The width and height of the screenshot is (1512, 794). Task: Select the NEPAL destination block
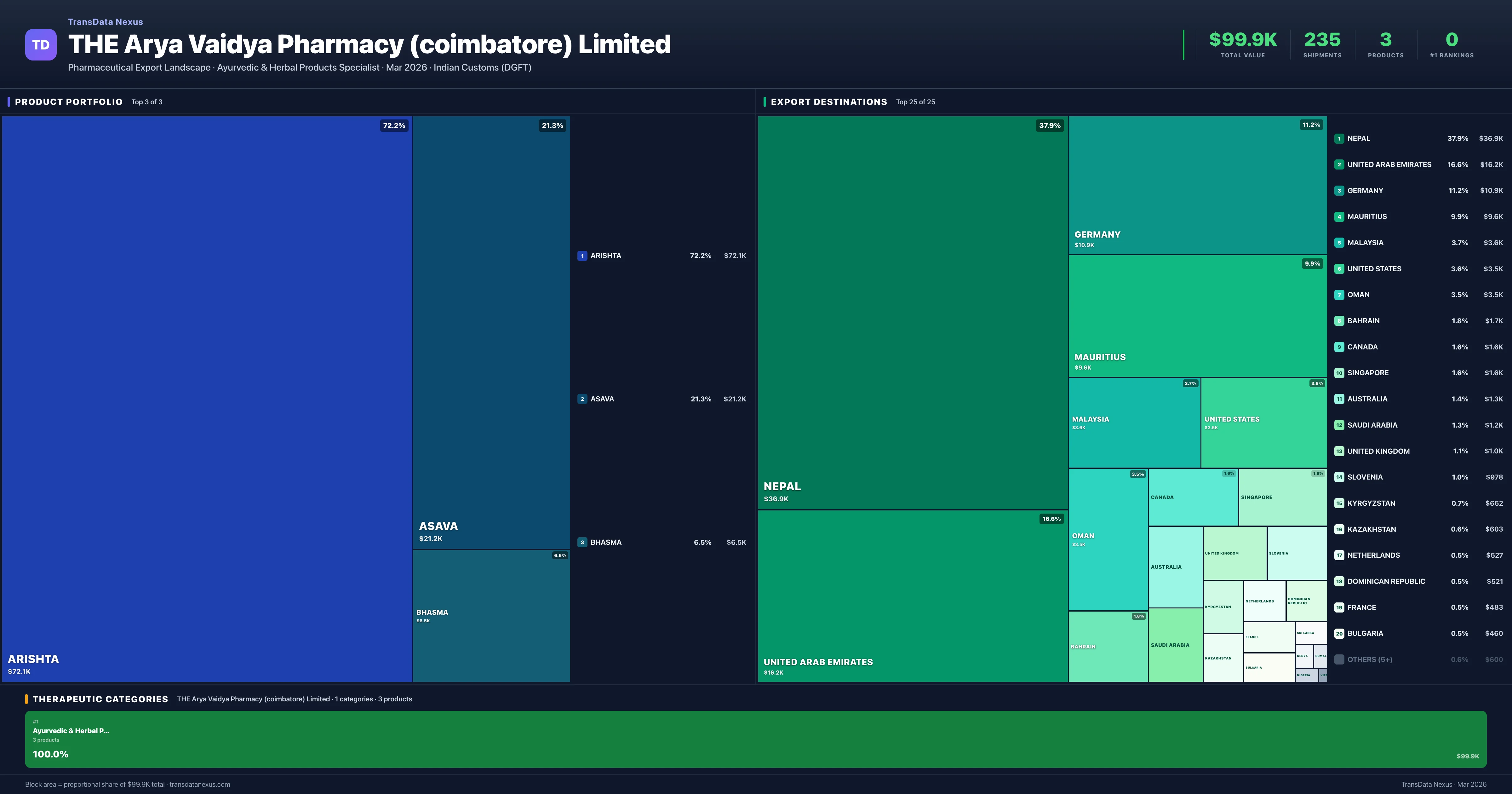[912, 313]
